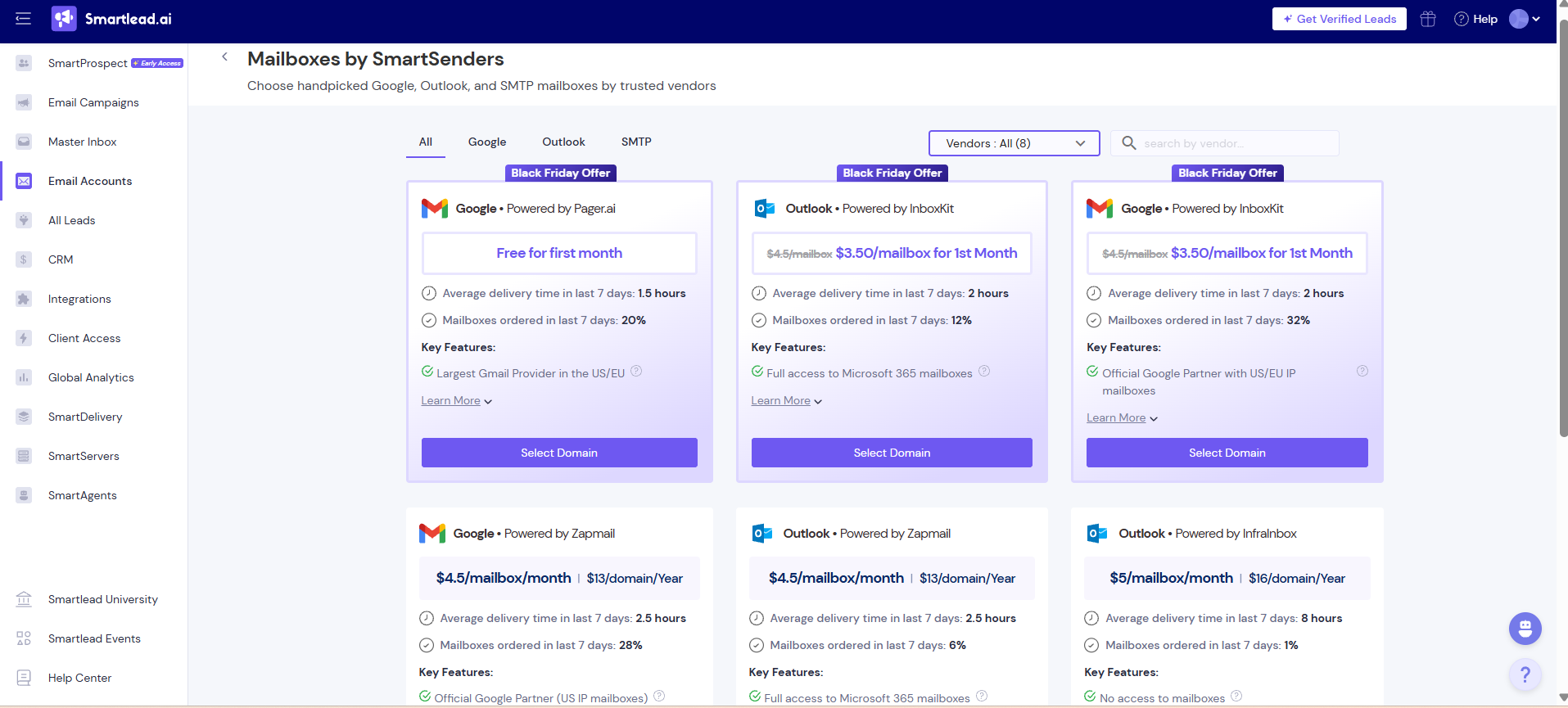This screenshot has height=708, width=1568.
Task: Click info icon beside Largest Gmail Provider
Action: 636,371
